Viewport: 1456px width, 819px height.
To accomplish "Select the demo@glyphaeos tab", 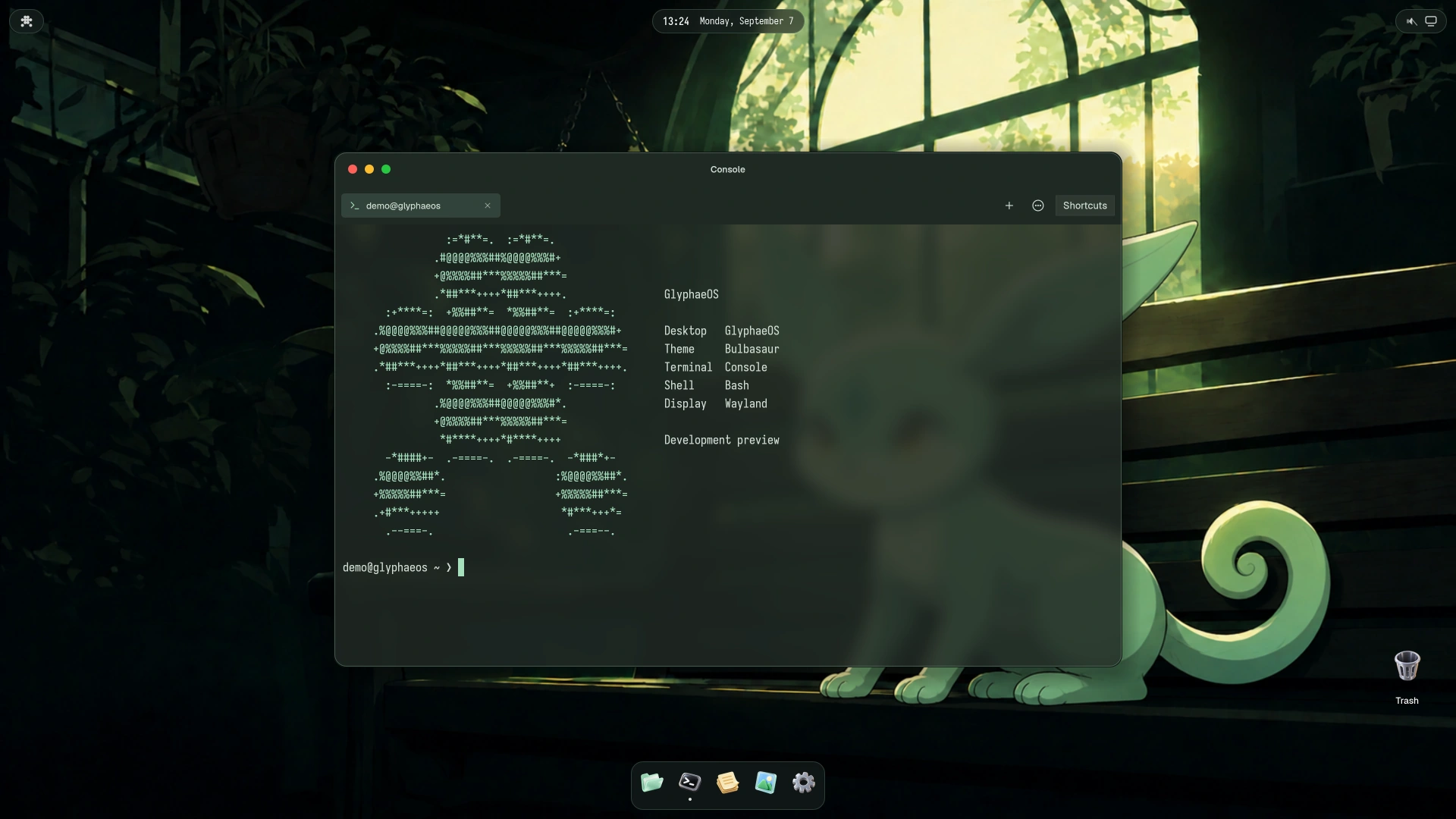I will tap(421, 206).
